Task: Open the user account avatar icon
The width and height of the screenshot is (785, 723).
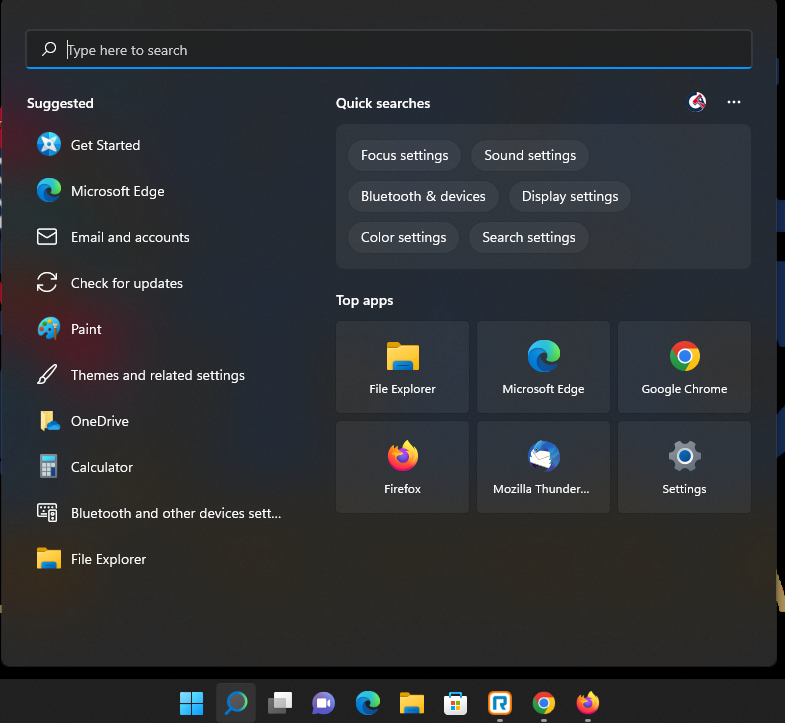Action: click(696, 102)
